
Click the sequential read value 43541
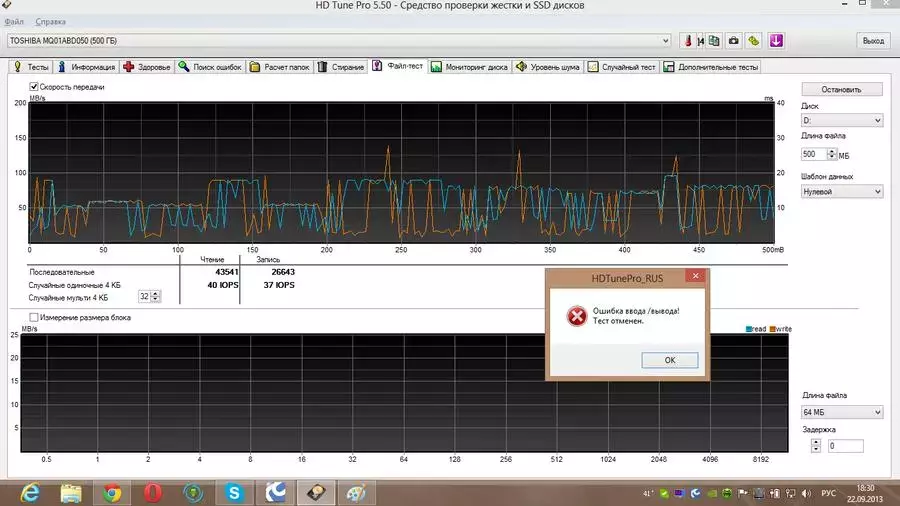227,272
